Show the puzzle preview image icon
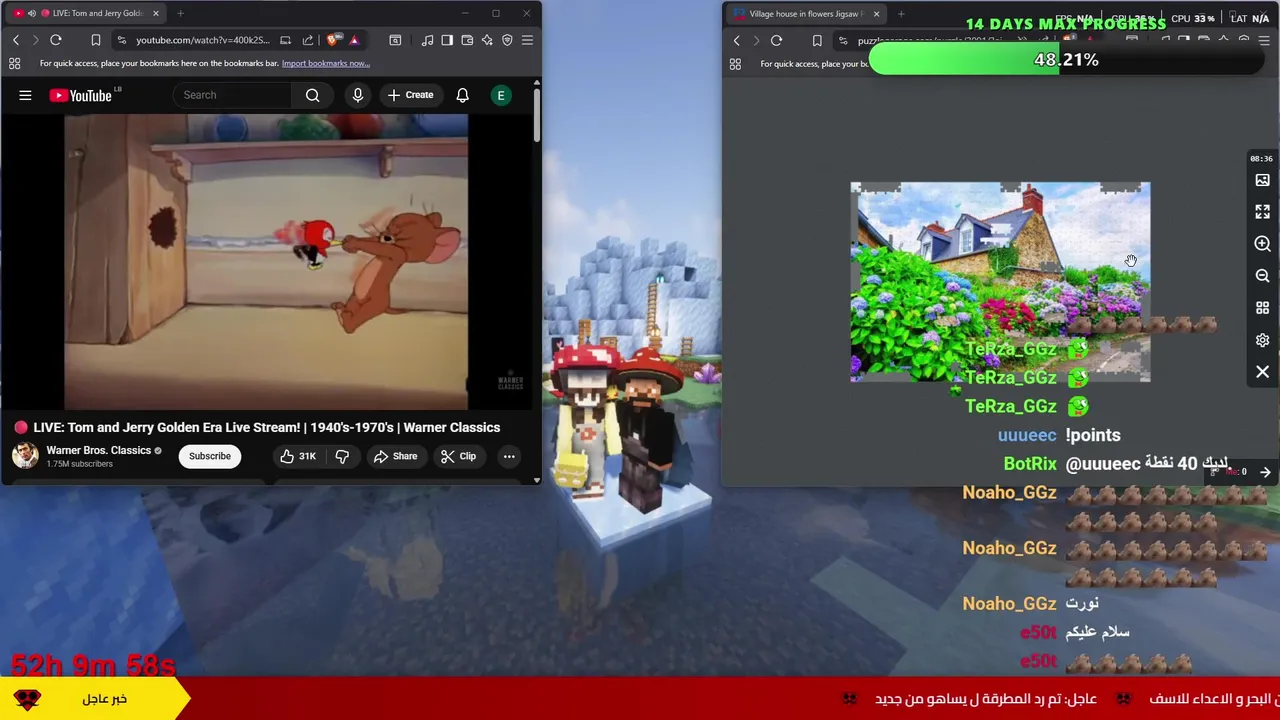The image size is (1280, 720). pyautogui.click(x=1262, y=180)
